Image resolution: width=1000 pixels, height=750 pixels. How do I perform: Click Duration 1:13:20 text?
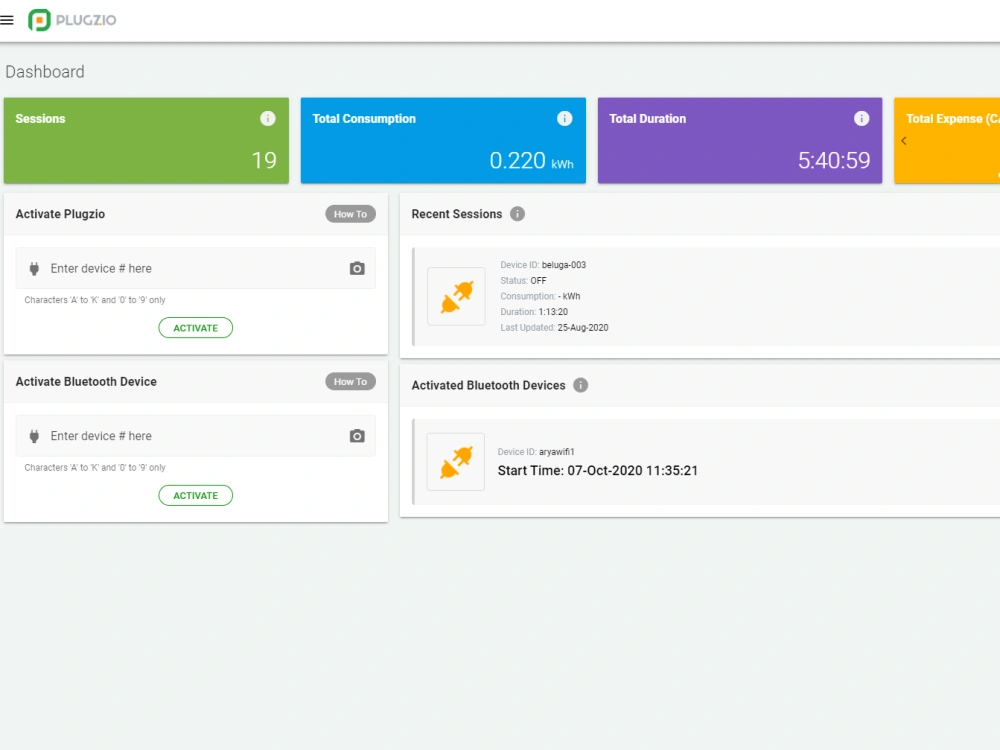tap(534, 312)
